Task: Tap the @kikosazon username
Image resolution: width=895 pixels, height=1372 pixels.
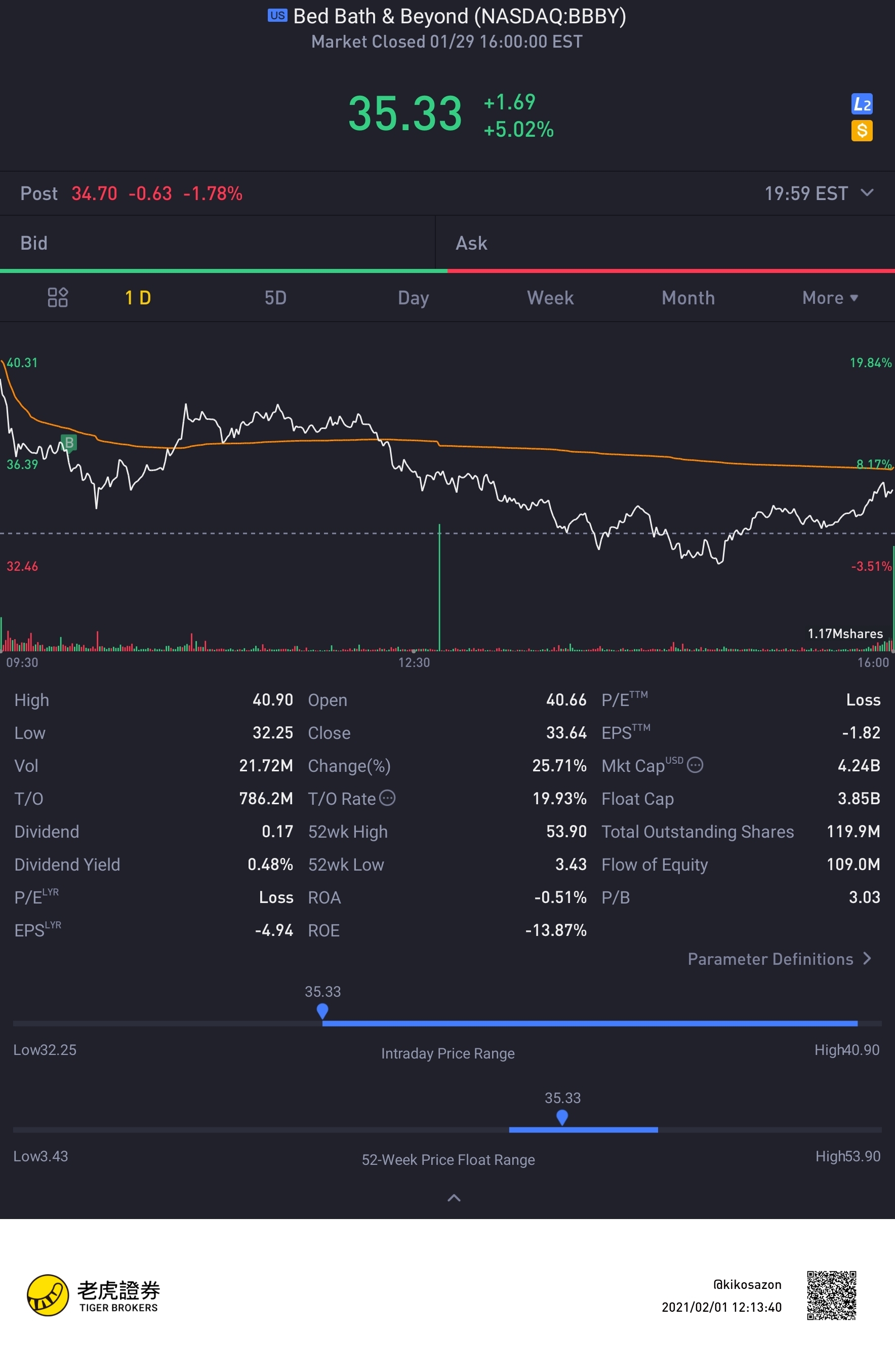Action: tap(747, 1284)
